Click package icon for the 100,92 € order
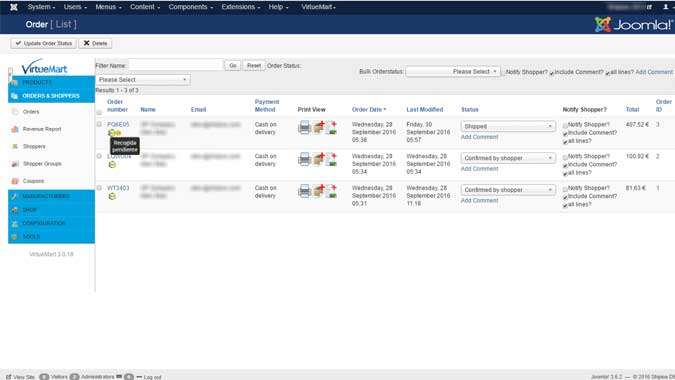 pyautogui.click(x=319, y=159)
